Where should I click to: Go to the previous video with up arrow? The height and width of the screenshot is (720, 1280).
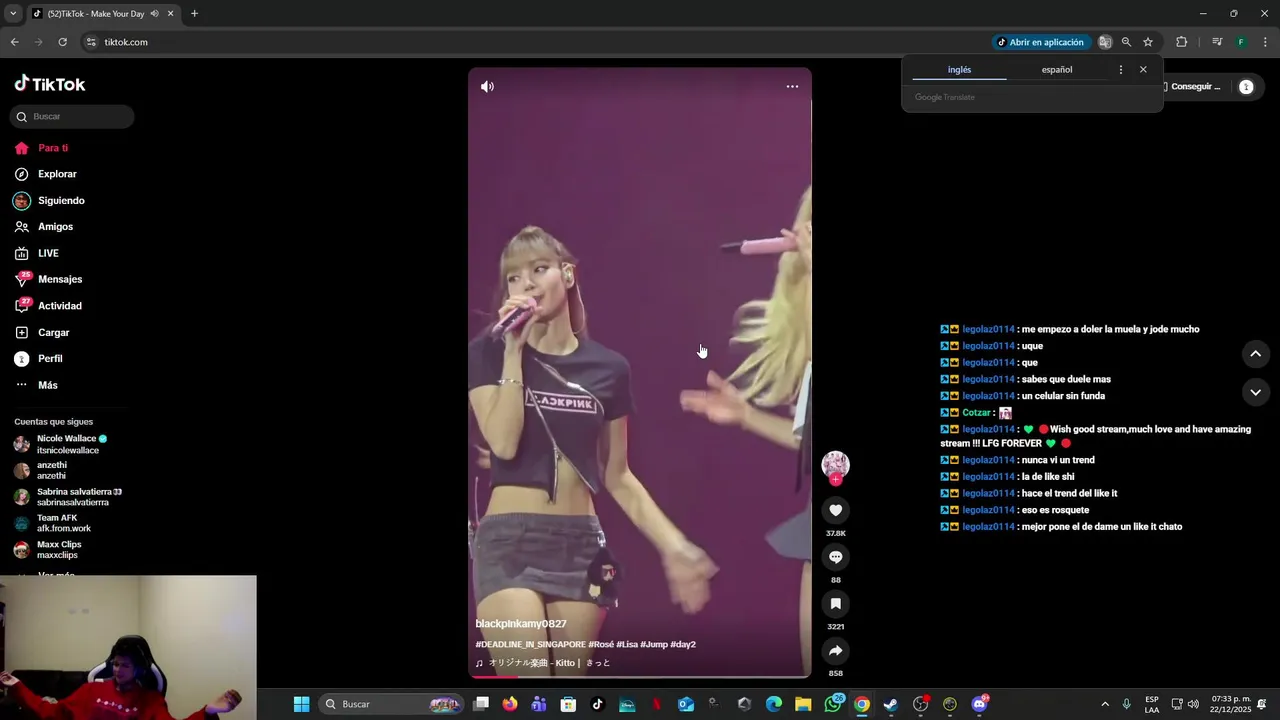(1255, 354)
